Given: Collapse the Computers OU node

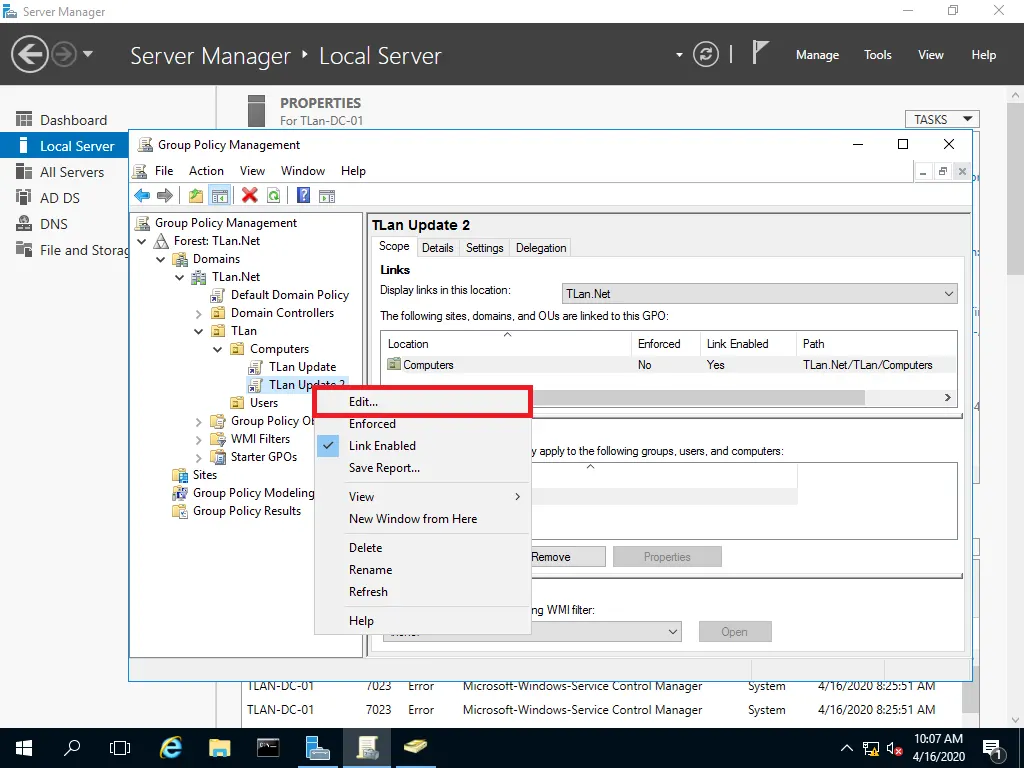Looking at the screenshot, I should click(x=217, y=349).
